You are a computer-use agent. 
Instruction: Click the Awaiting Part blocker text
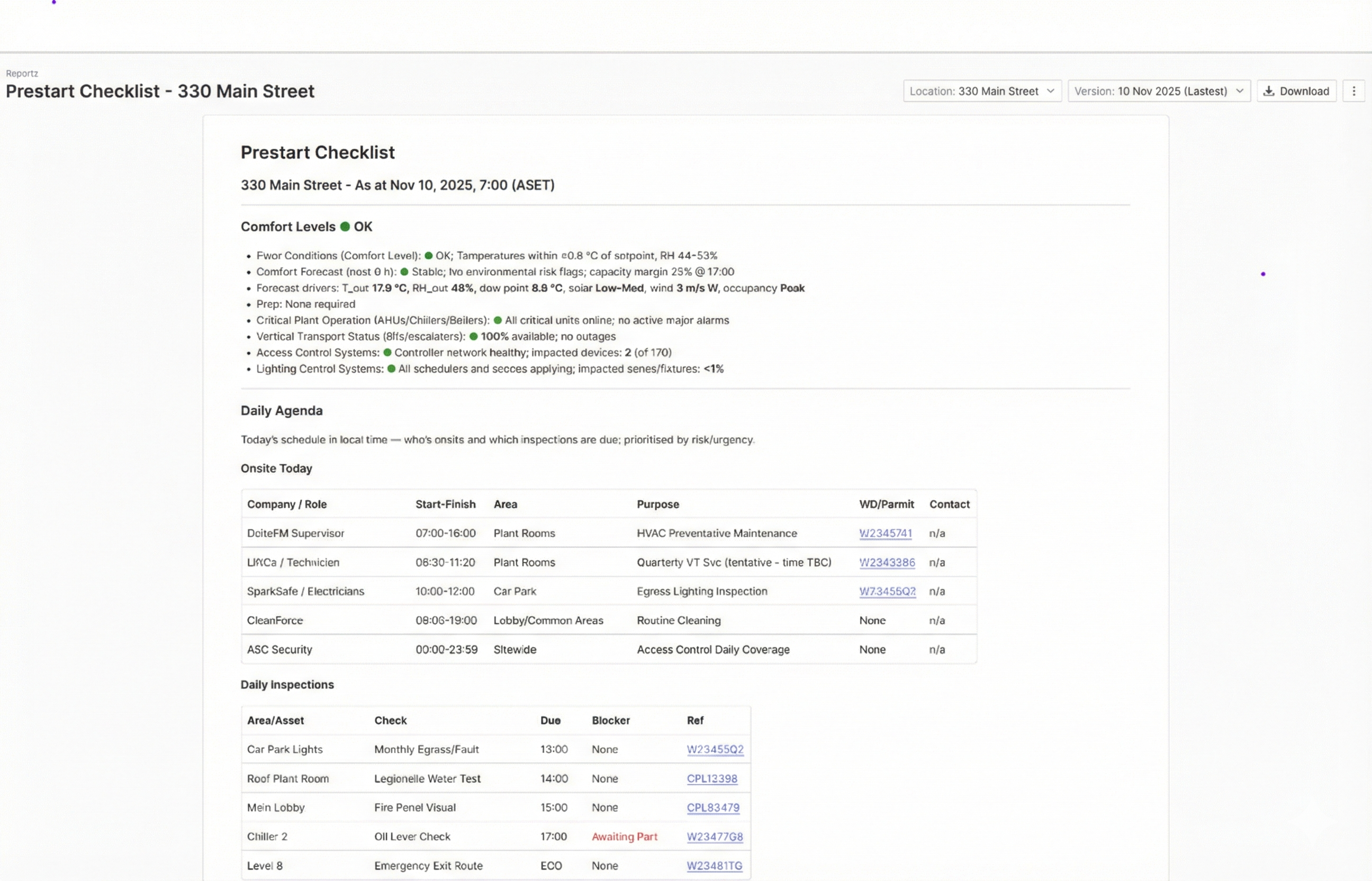point(625,837)
